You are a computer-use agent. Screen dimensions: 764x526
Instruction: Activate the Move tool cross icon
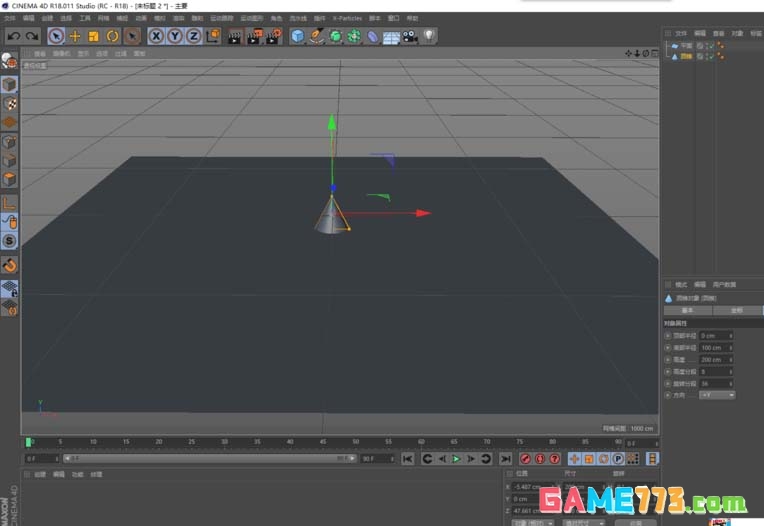(x=75, y=36)
